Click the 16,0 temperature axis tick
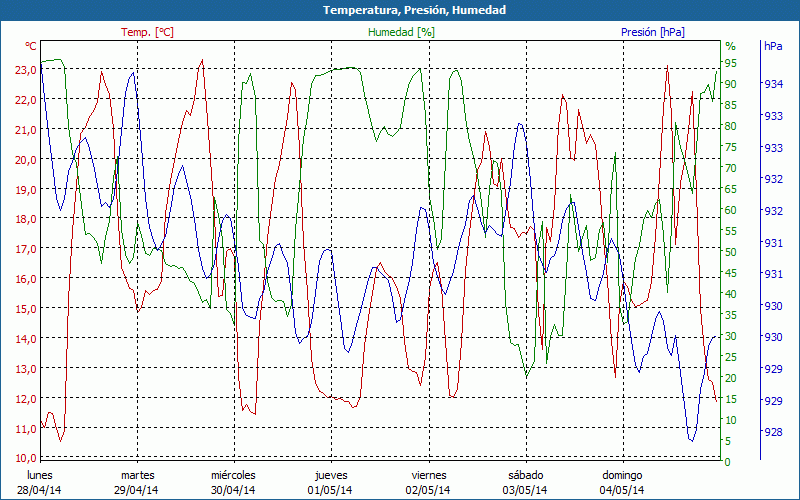800x500 pixels. [24, 279]
